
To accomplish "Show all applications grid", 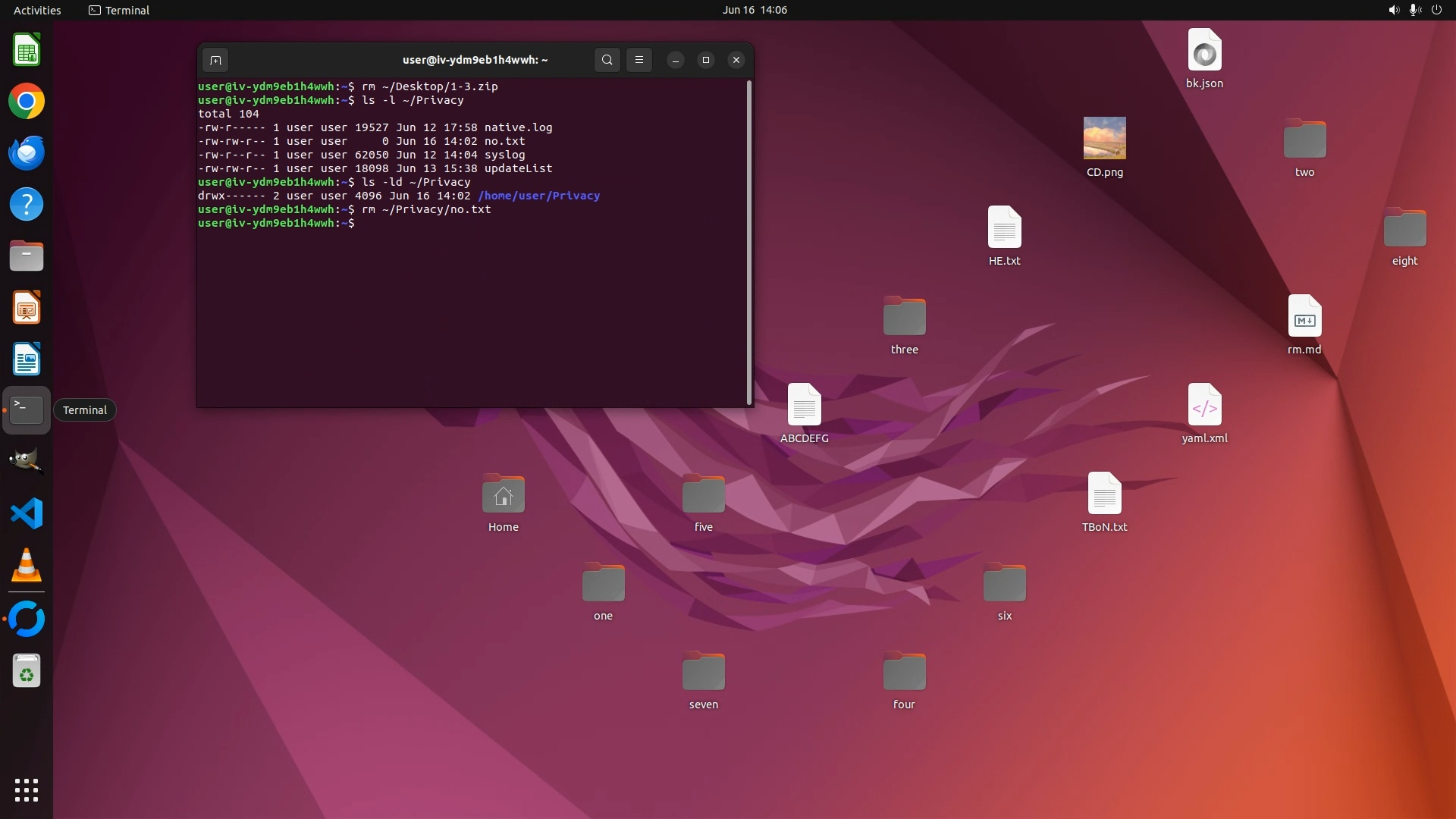I will click(27, 789).
